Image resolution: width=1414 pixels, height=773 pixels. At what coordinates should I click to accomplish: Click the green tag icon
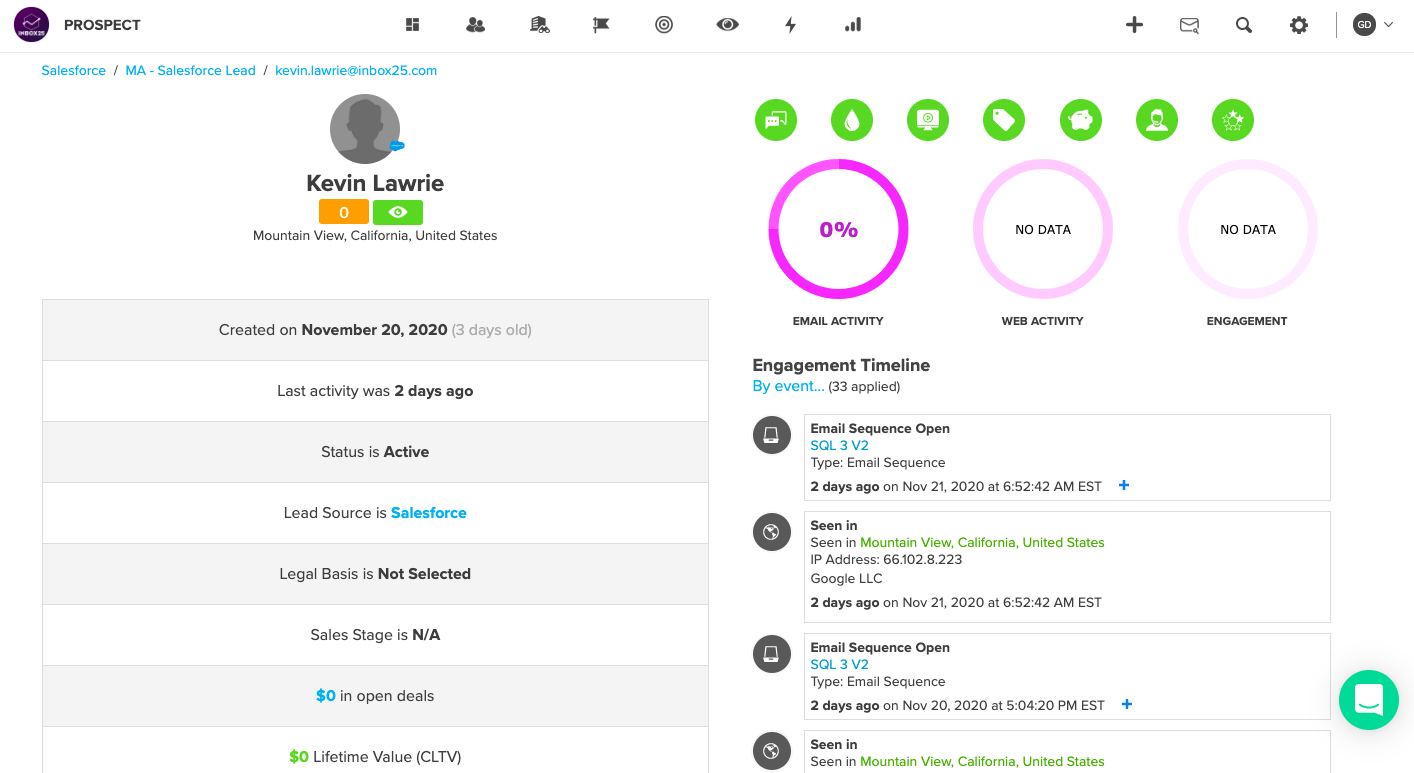pos(1004,121)
